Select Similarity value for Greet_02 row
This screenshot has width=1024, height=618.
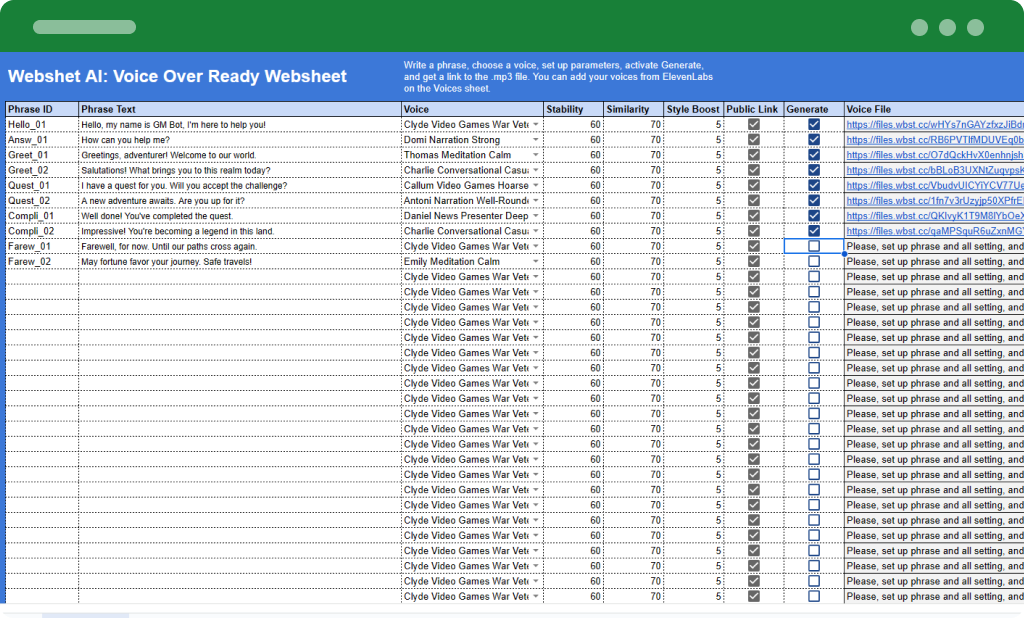coord(633,170)
